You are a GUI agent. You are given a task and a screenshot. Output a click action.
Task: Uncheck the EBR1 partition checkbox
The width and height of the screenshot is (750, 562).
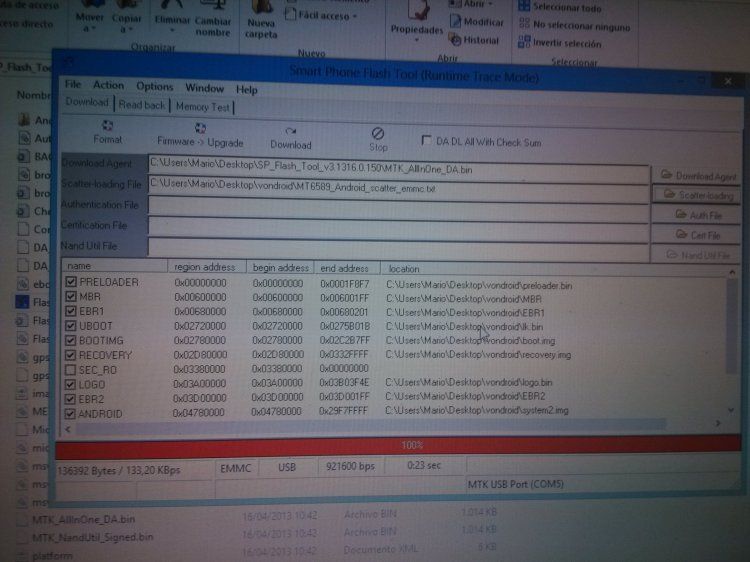[x=71, y=311]
